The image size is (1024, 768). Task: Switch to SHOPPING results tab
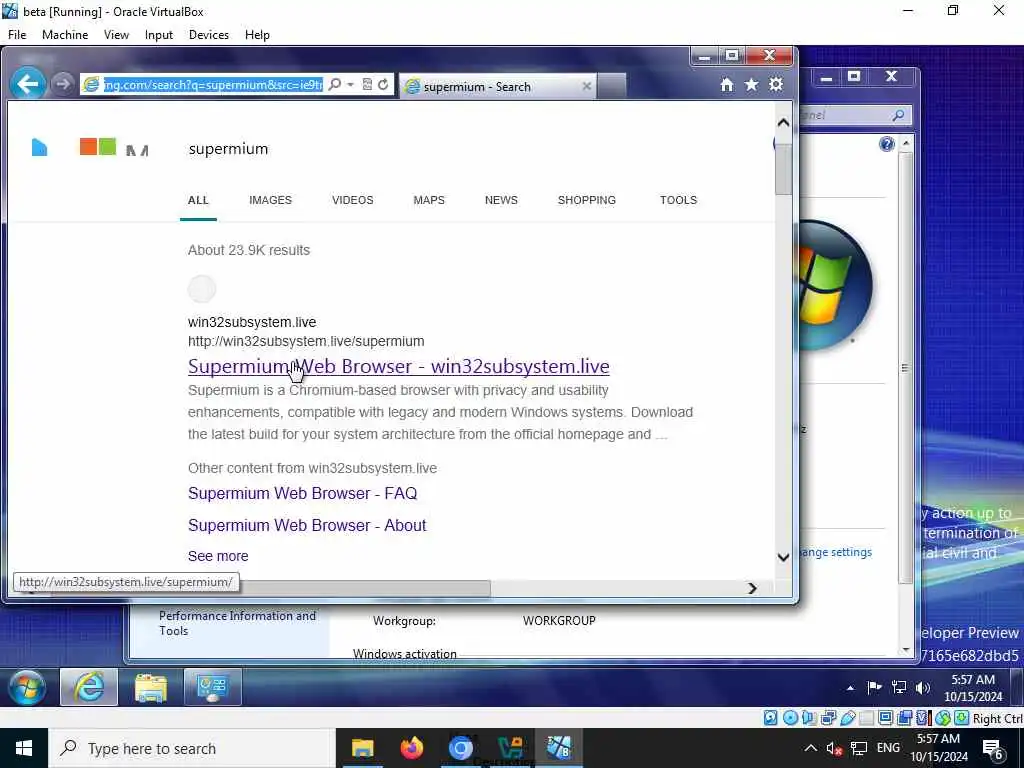pos(586,200)
